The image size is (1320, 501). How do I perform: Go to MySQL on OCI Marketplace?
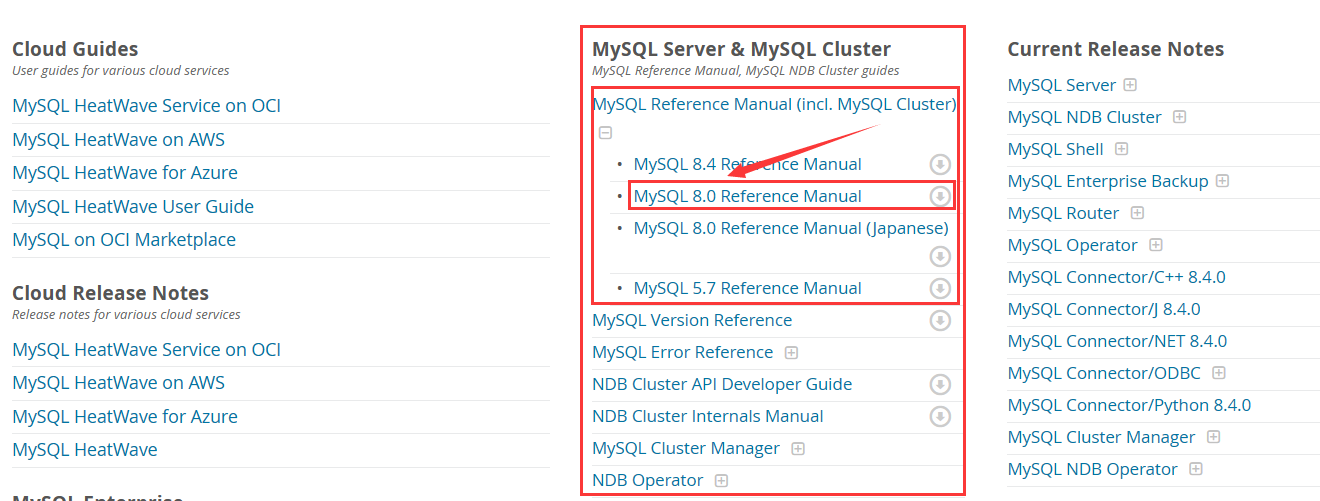point(124,240)
